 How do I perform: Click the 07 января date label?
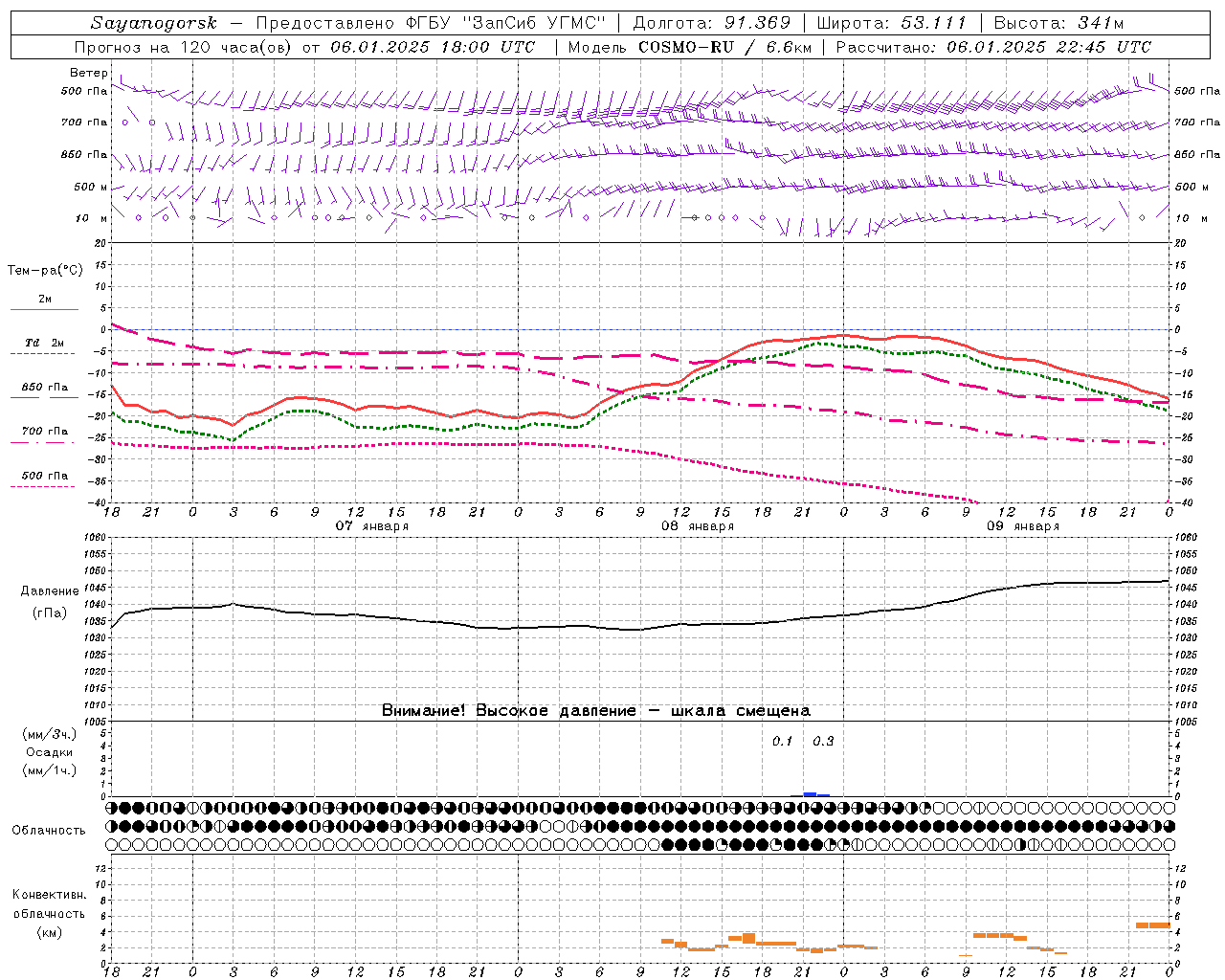pyautogui.click(x=372, y=526)
